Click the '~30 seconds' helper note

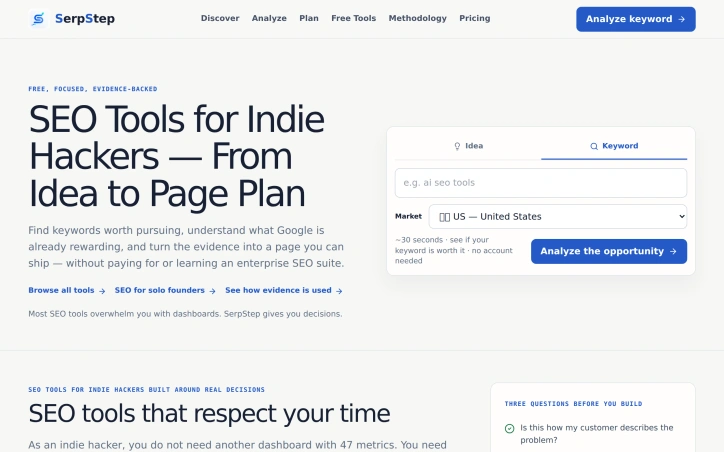[x=454, y=250]
